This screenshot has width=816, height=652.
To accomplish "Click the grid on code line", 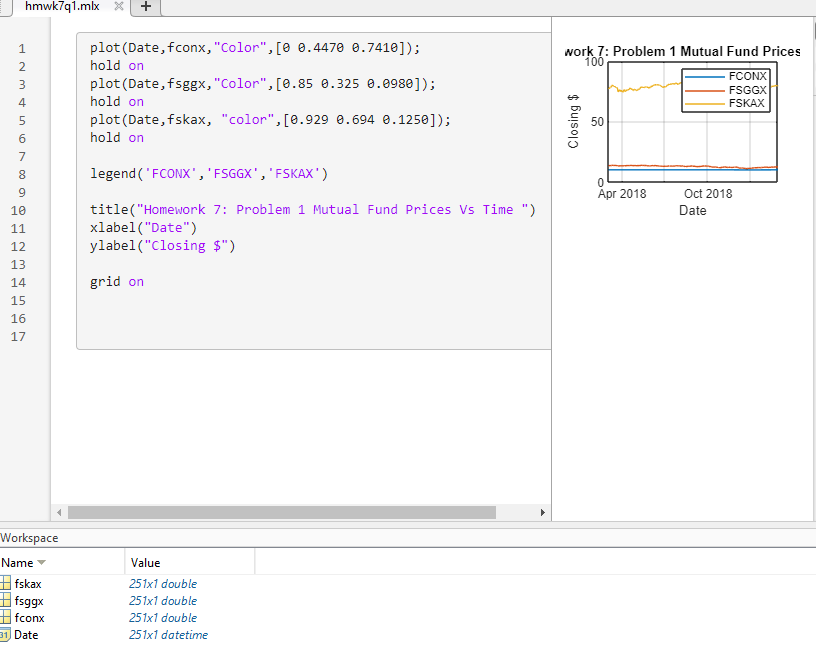I will (117, 282).
